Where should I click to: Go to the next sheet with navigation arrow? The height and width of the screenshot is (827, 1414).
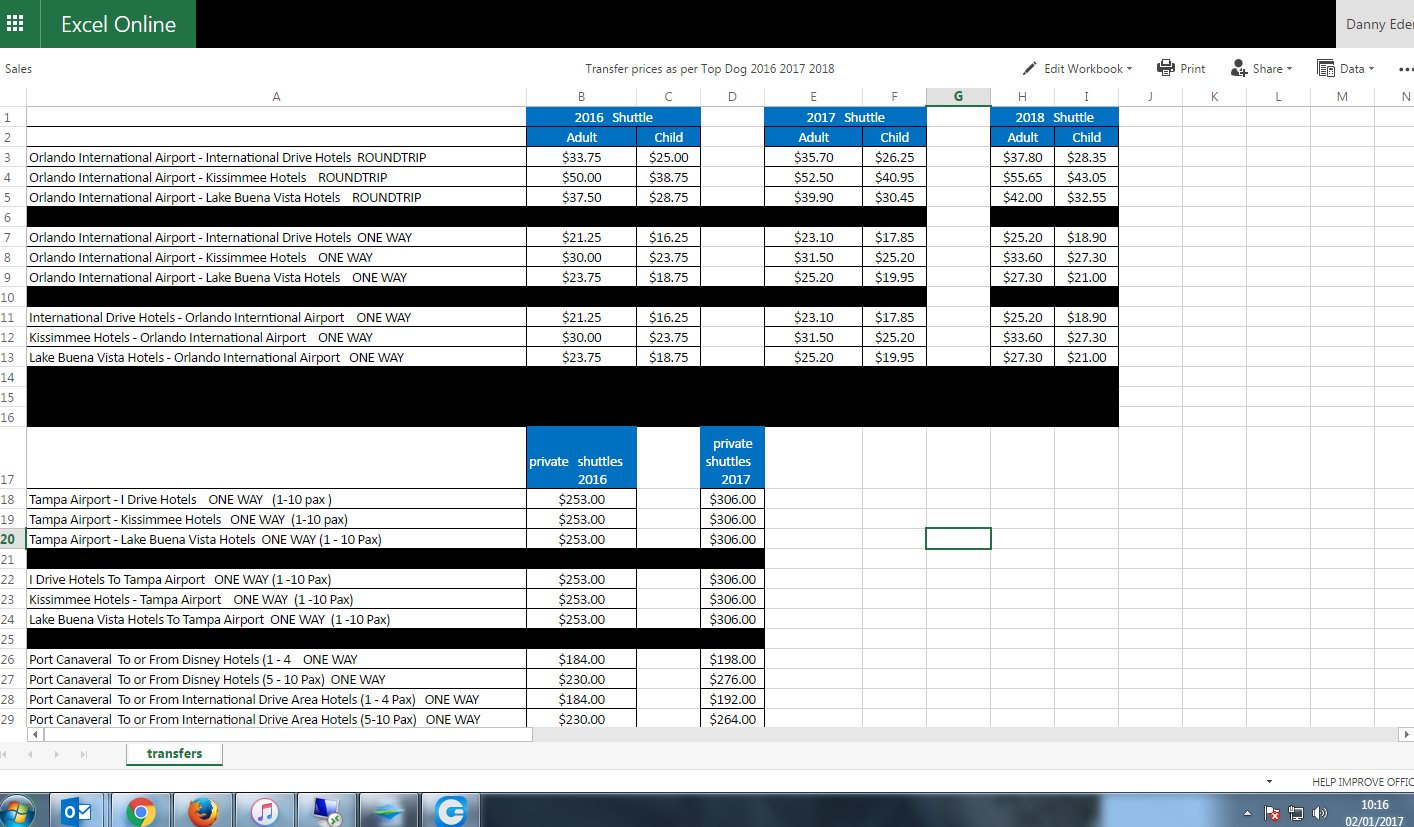pos(57,754)
